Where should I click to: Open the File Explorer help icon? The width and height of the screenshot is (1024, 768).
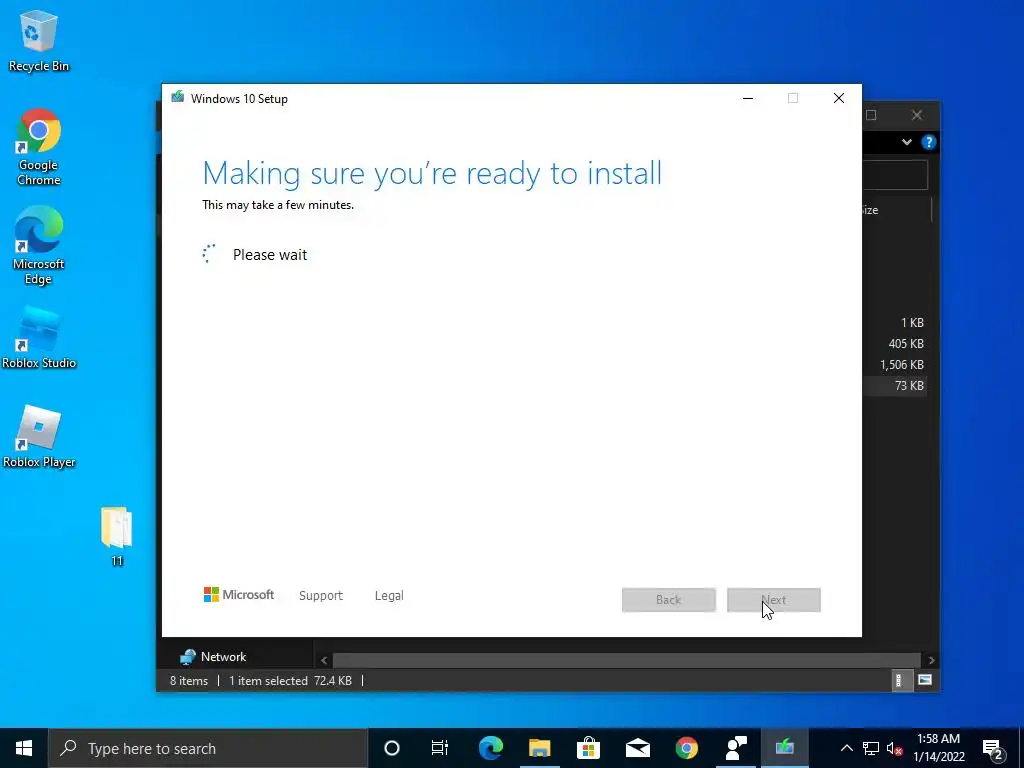(928, 142)
